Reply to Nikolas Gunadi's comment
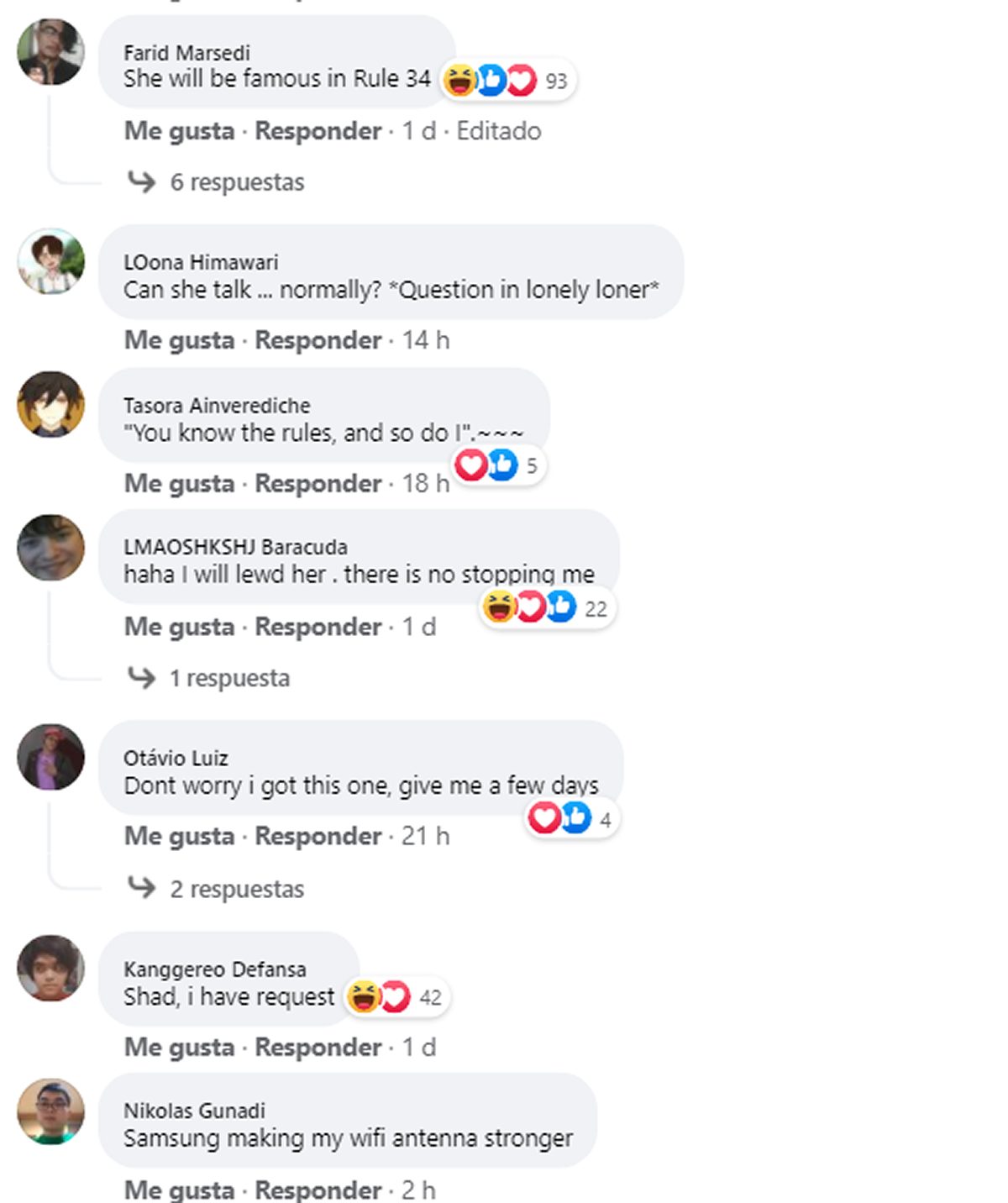Screen dimensions: 1008x1203 click(318, 1190)
